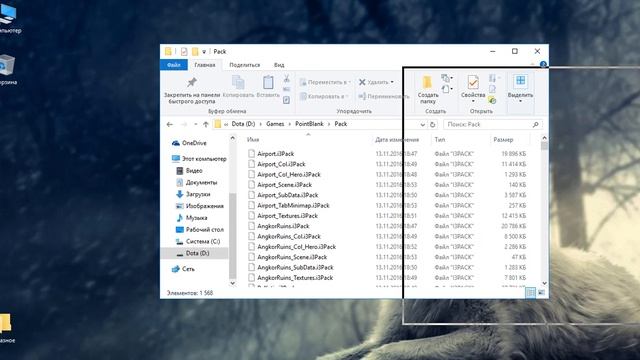Open the quick access toolbar customize arrow
This screenshot has width=640, height=360.
[204, 52]
